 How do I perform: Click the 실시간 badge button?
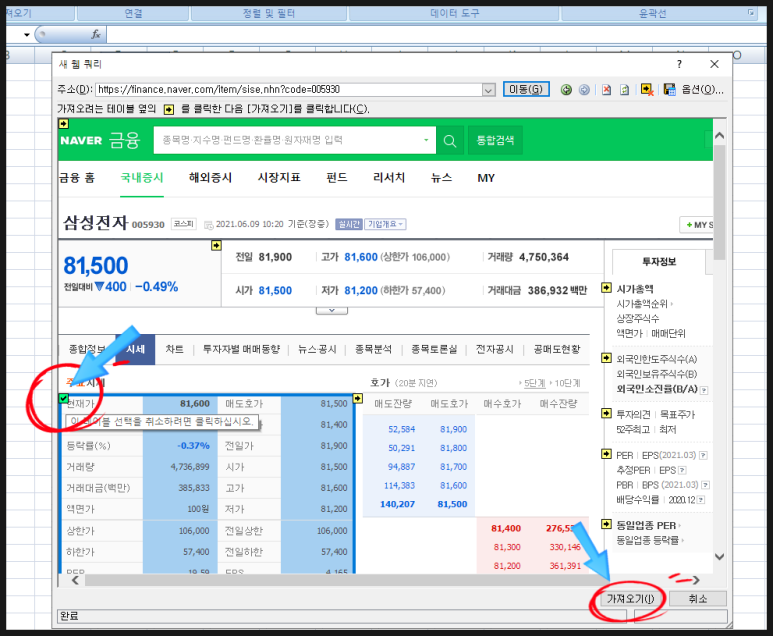click(349, 224)
